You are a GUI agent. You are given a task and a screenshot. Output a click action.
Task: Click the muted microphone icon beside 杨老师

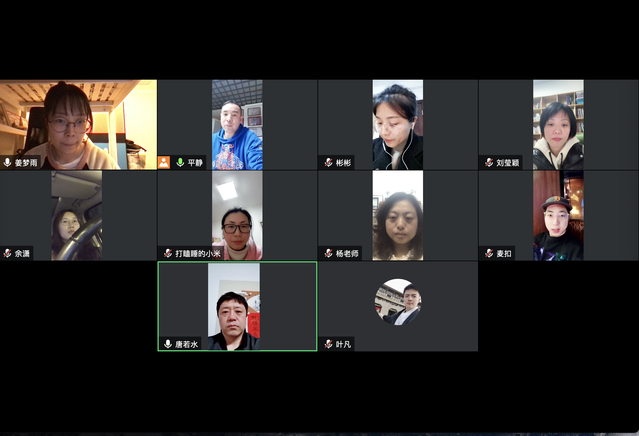click(328, 253)
